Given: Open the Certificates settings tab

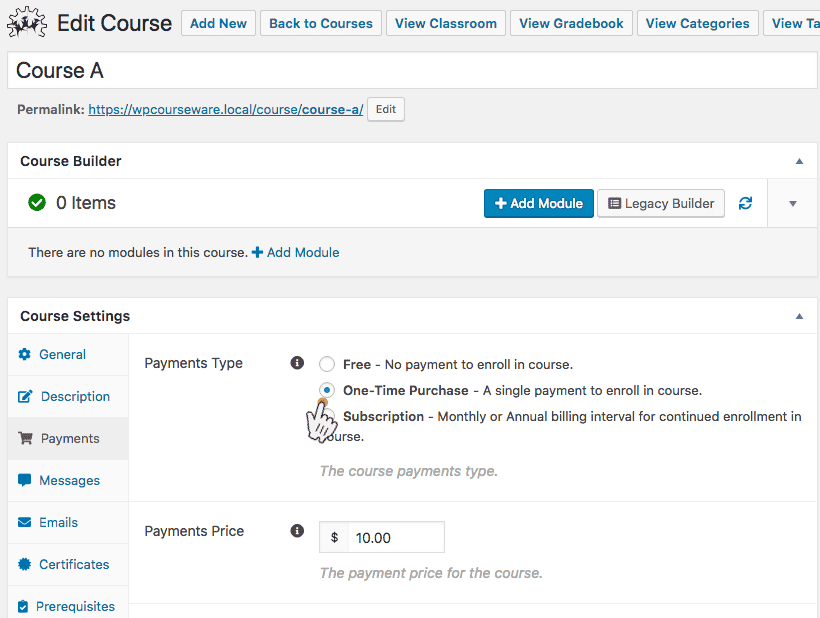Looking at the screenshot, I should (x=68, y=564).
